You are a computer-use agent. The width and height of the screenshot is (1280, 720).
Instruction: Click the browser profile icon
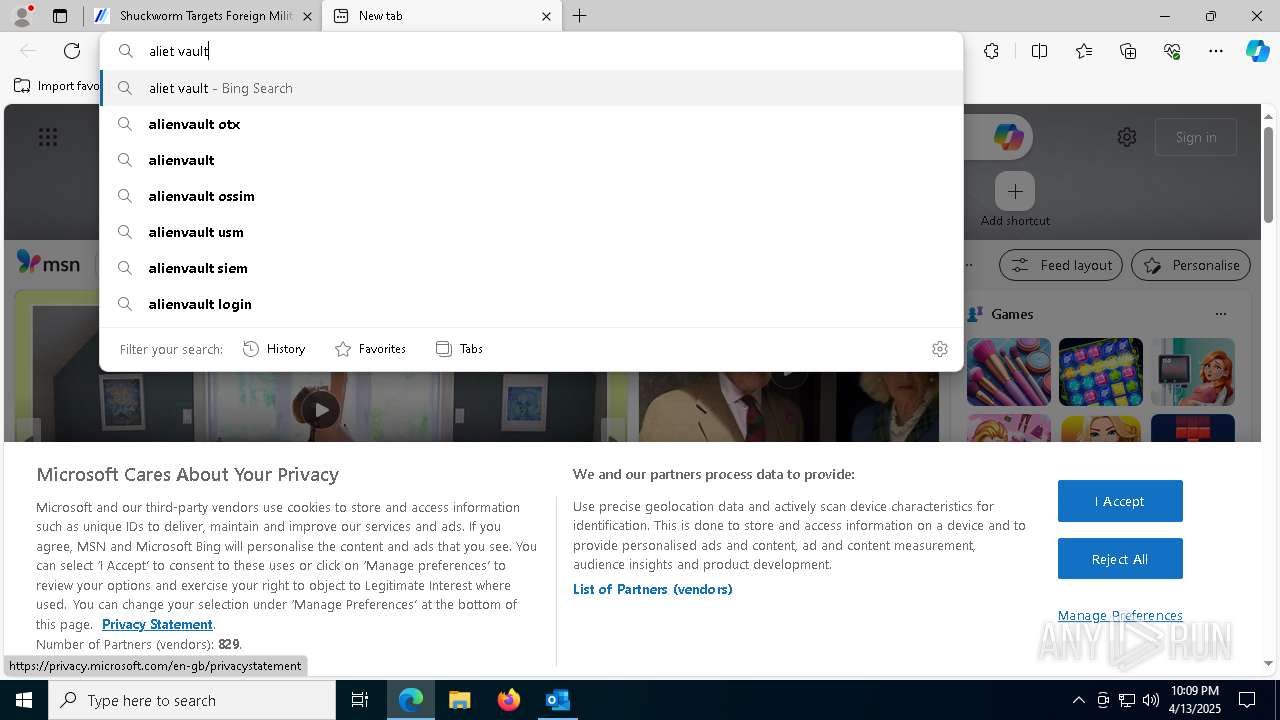point(21,16)
